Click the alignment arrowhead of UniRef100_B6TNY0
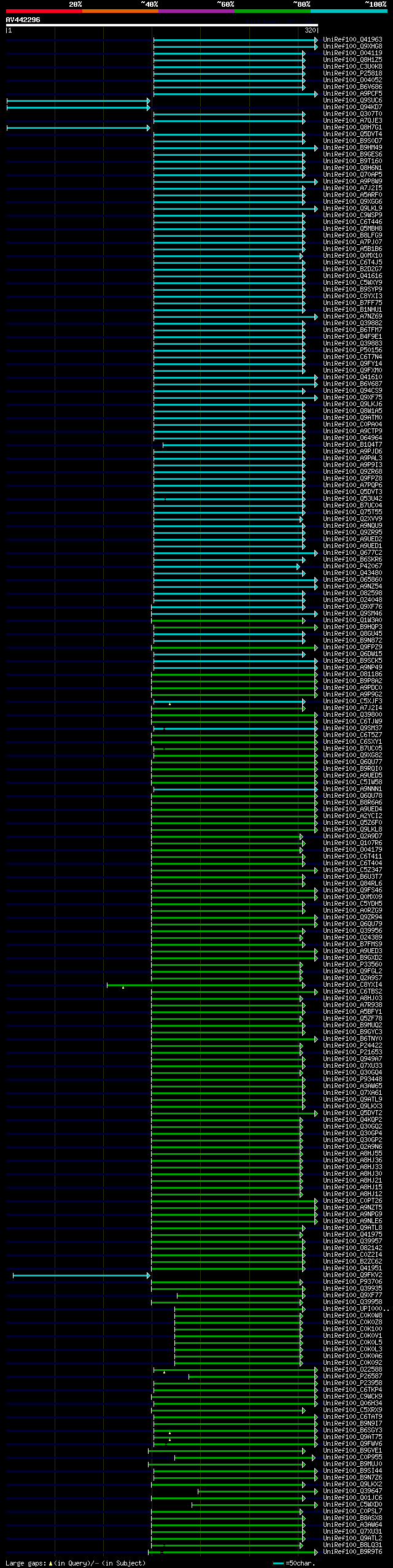Viewport: 393px width, 1568px height. coord(316,1039)
